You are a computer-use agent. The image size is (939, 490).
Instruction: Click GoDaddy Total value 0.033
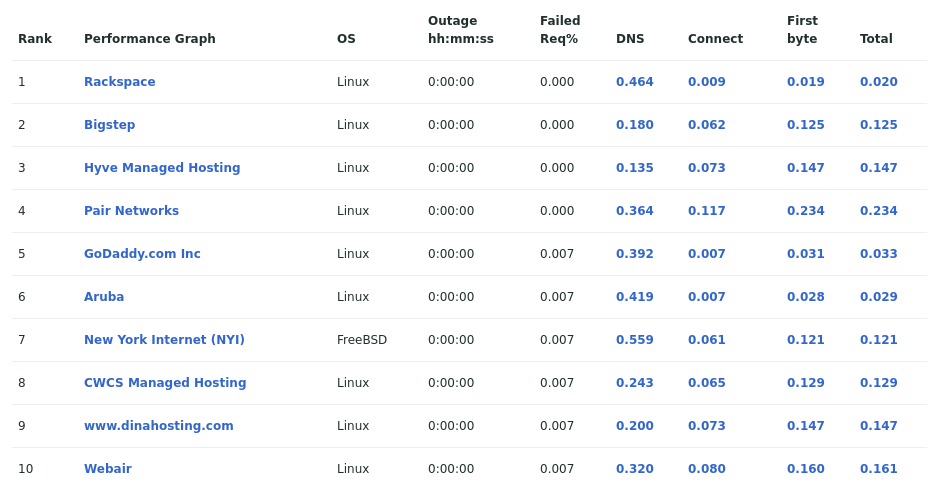(879, 254)
